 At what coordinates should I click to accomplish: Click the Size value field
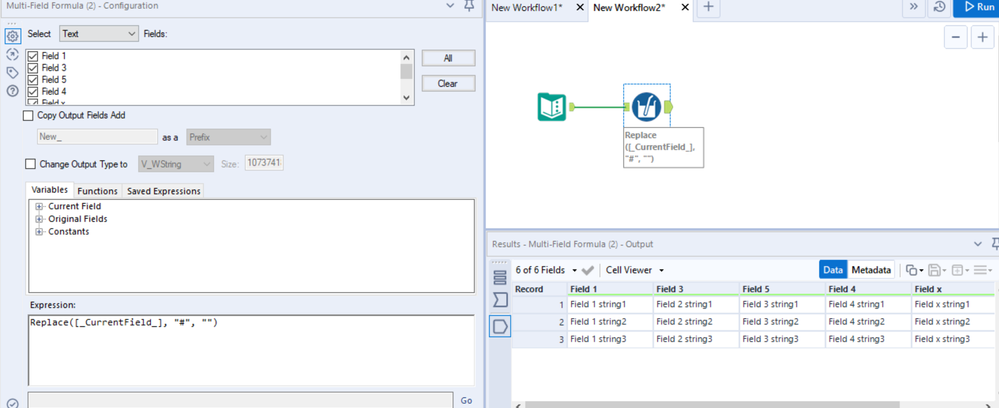264,164
